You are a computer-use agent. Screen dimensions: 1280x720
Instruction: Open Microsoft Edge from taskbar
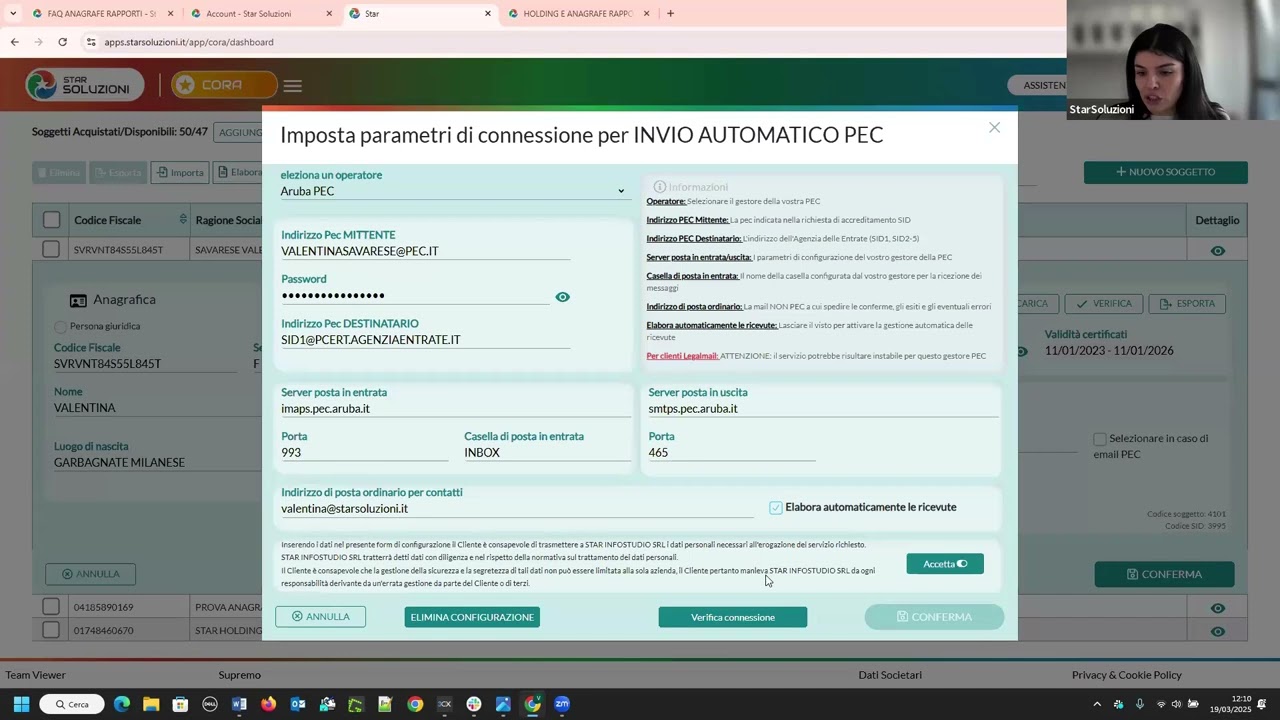[121, 704]
